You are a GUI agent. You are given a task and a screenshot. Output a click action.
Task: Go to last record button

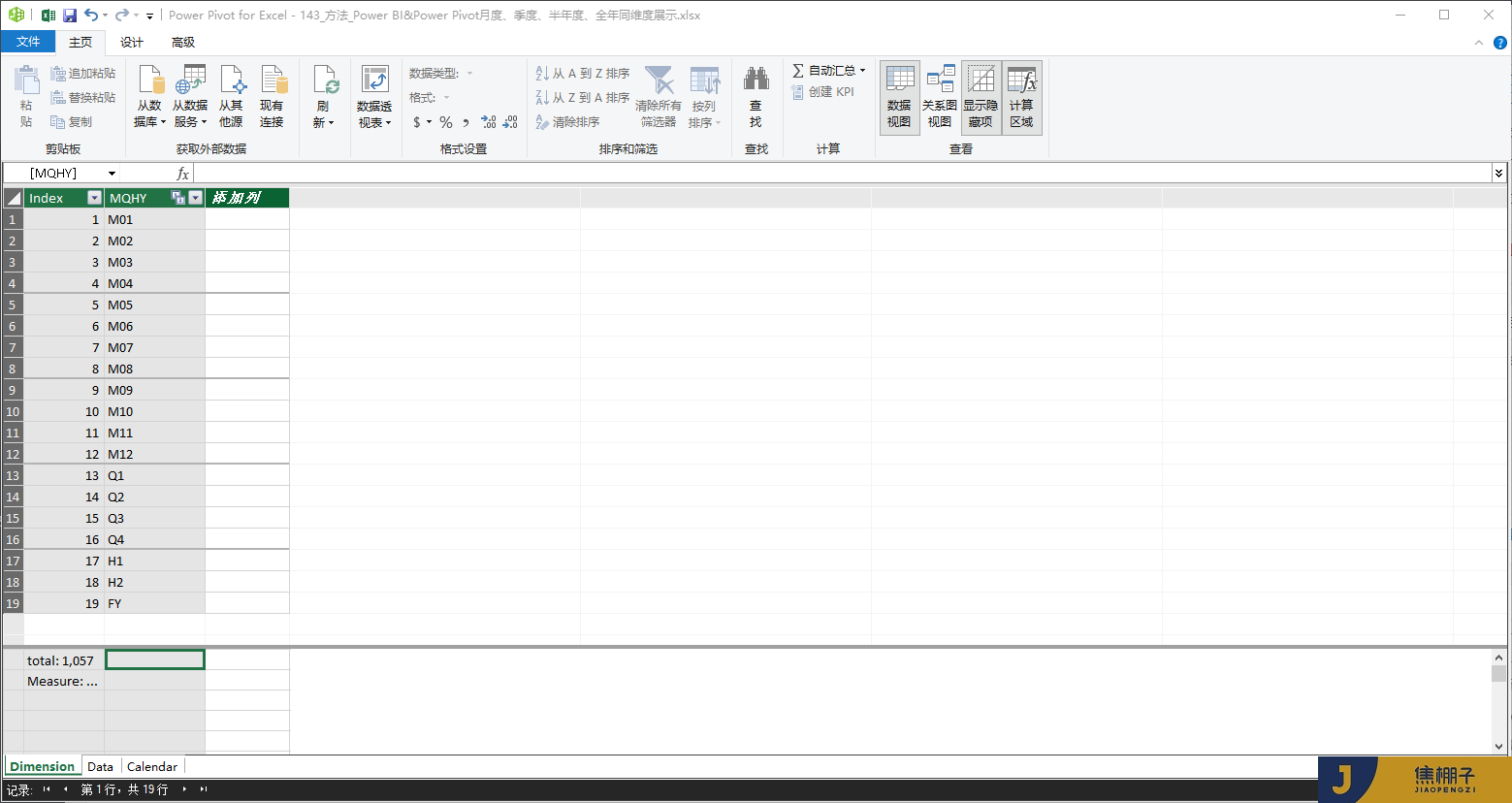[204, 789]
